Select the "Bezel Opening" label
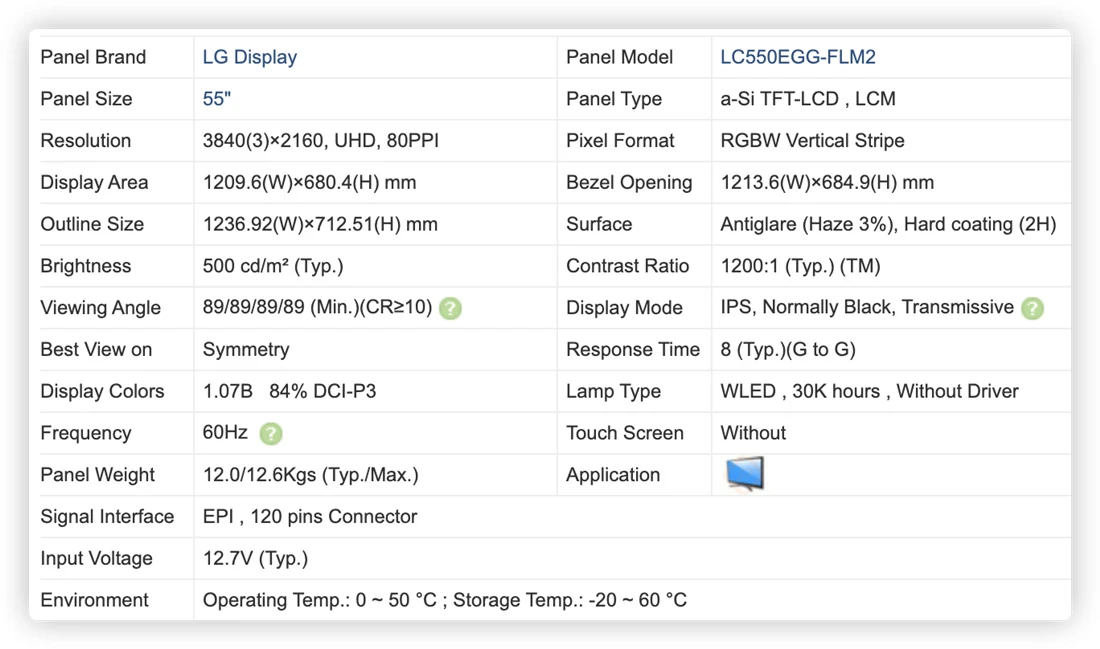 (629, 182)
